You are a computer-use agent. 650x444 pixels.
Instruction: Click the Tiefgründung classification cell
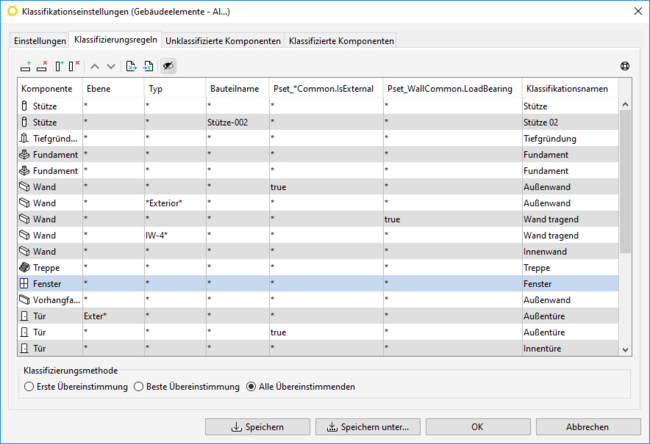pos(570,138)
